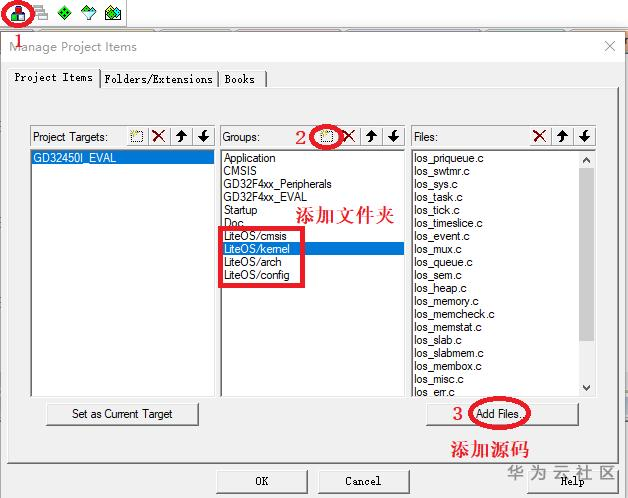Select file los_timeslice.c
The image size is (628, 498).
(496, 223)
